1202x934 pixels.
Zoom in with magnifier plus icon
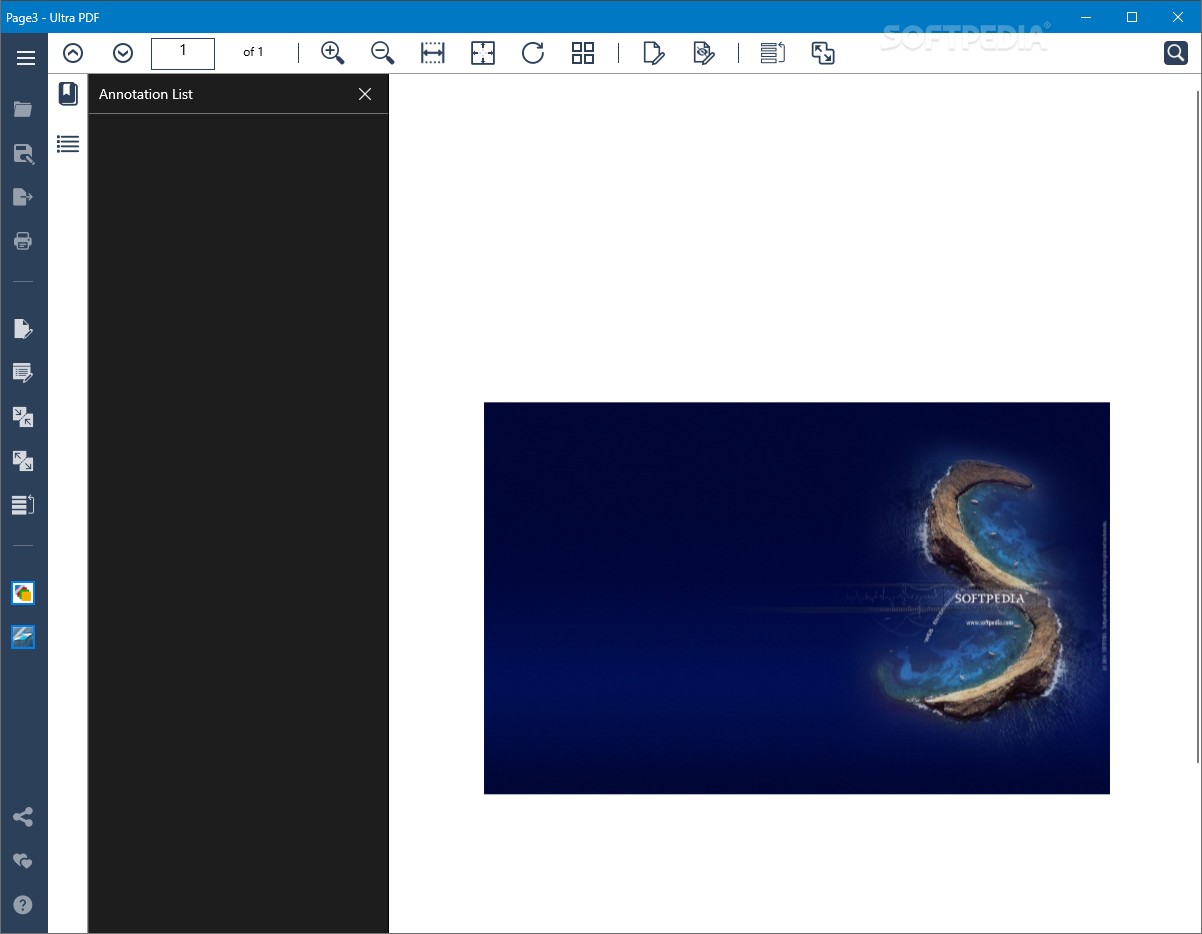pyautogui.click(x=333, y=53)
